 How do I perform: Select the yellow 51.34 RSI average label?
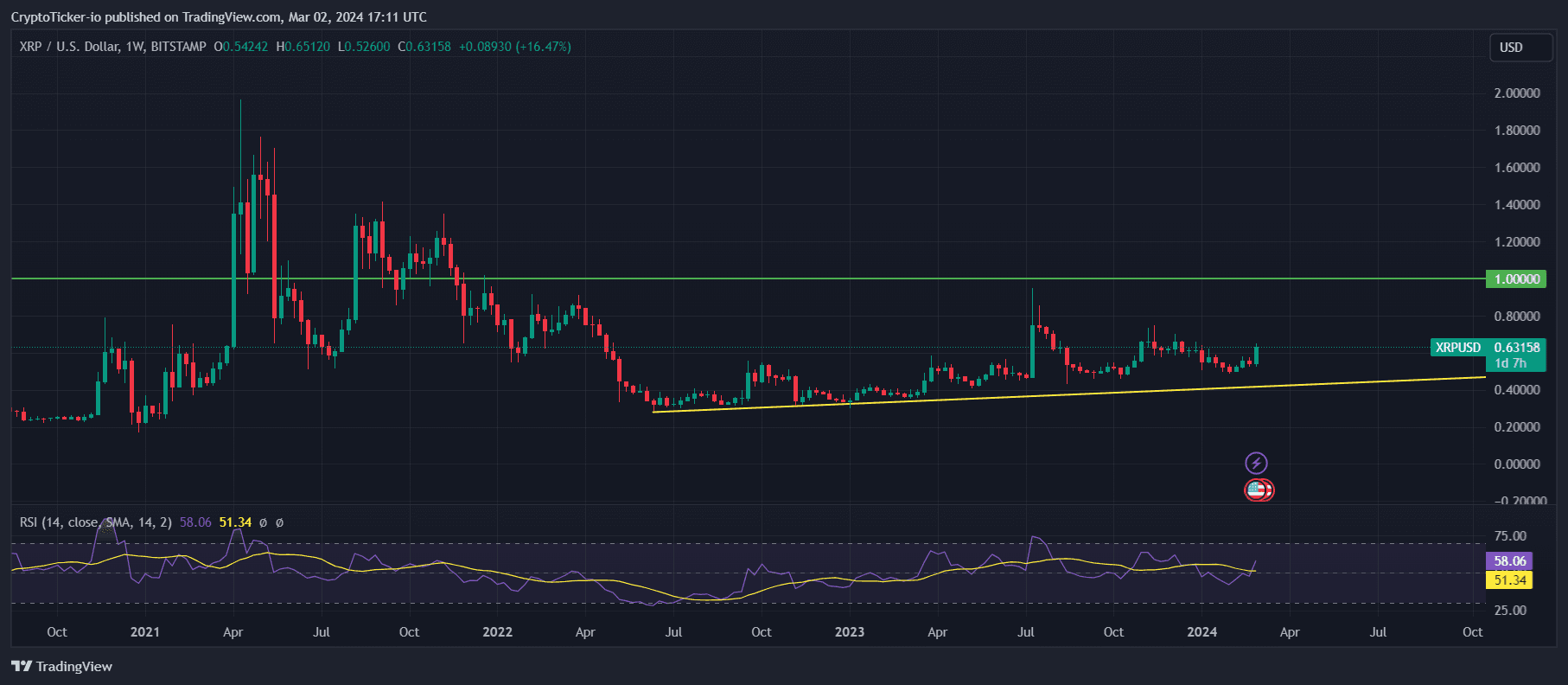pyautogui.click(x=1508, y=580)
